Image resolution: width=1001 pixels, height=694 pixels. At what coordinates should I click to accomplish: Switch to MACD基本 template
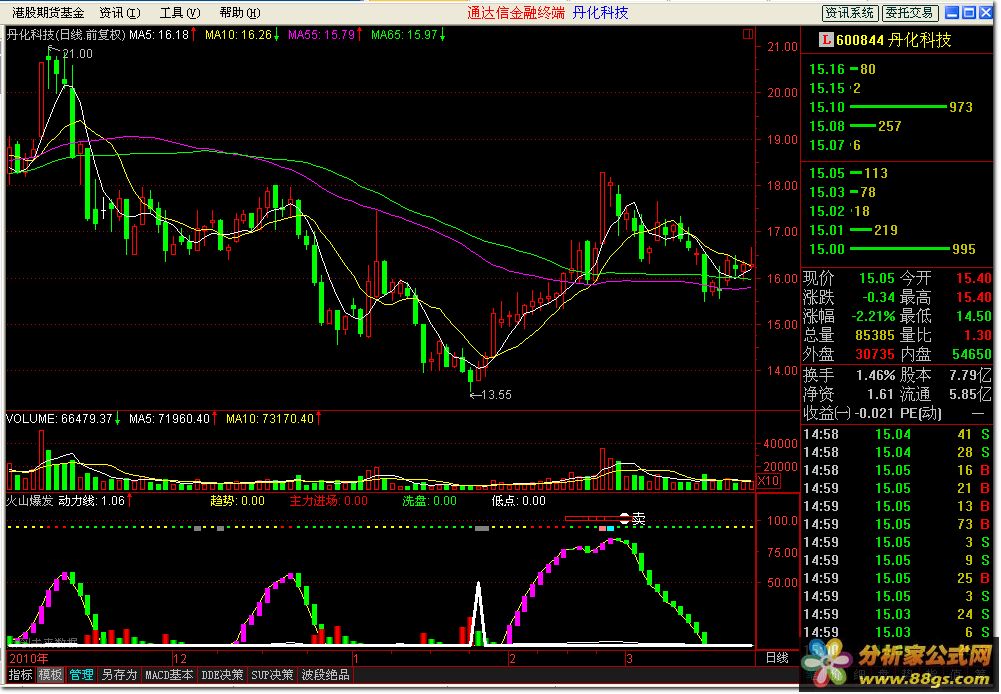click(169, 674)
